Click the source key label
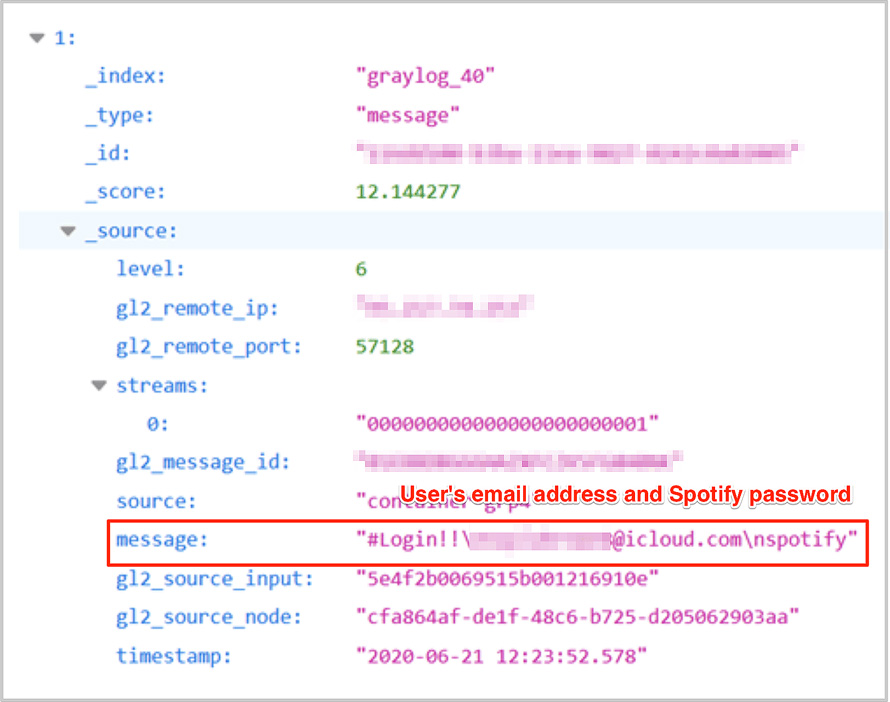 point(156,501)
